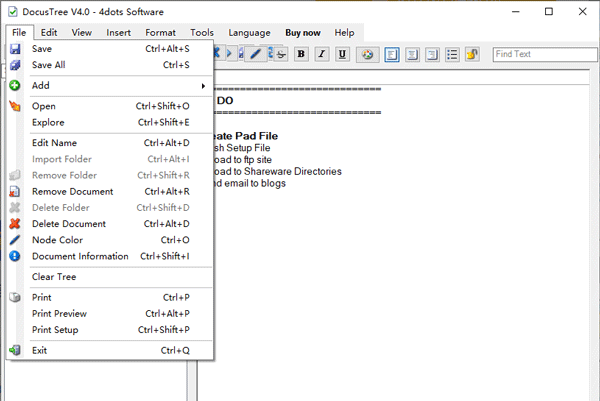Expand the Add submenu arrow
Image resolution: width=600 pixels, height=401 pixels.
tap(203, 86)
